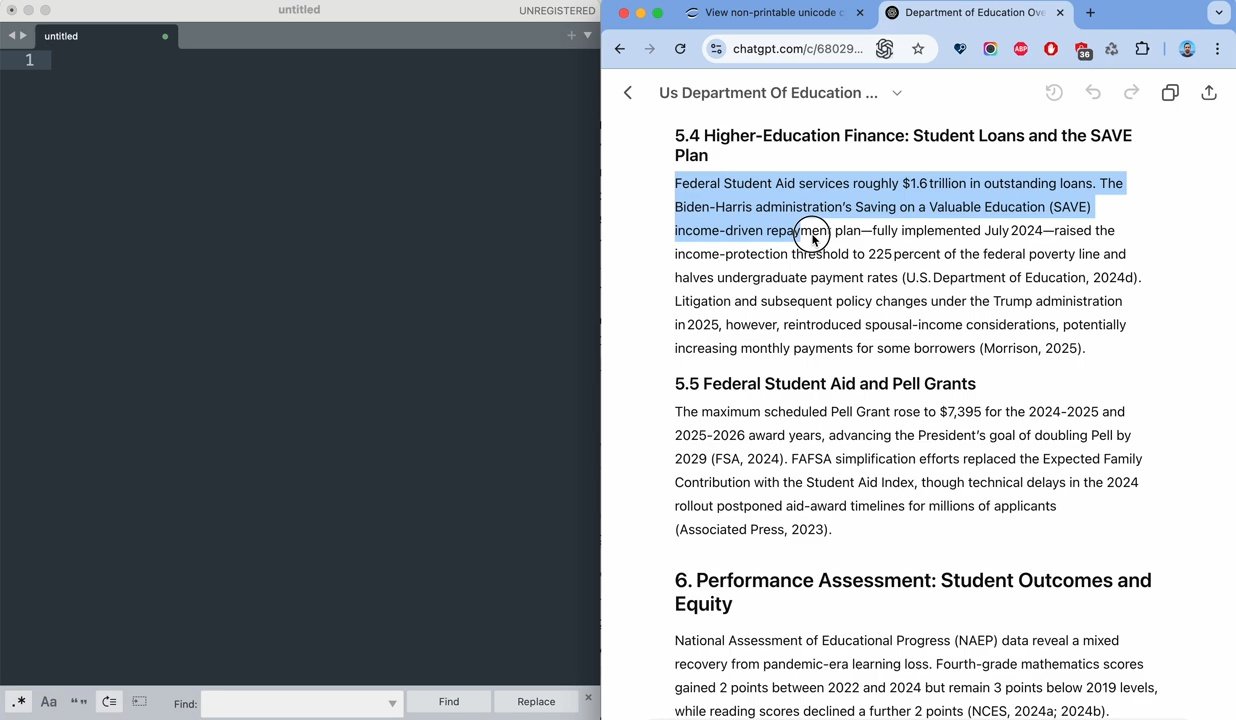Image resolution: width=1236 pixels, height=720 pixels.
Task: Click the wrap search icon
Action: click(x=109, y=702)
